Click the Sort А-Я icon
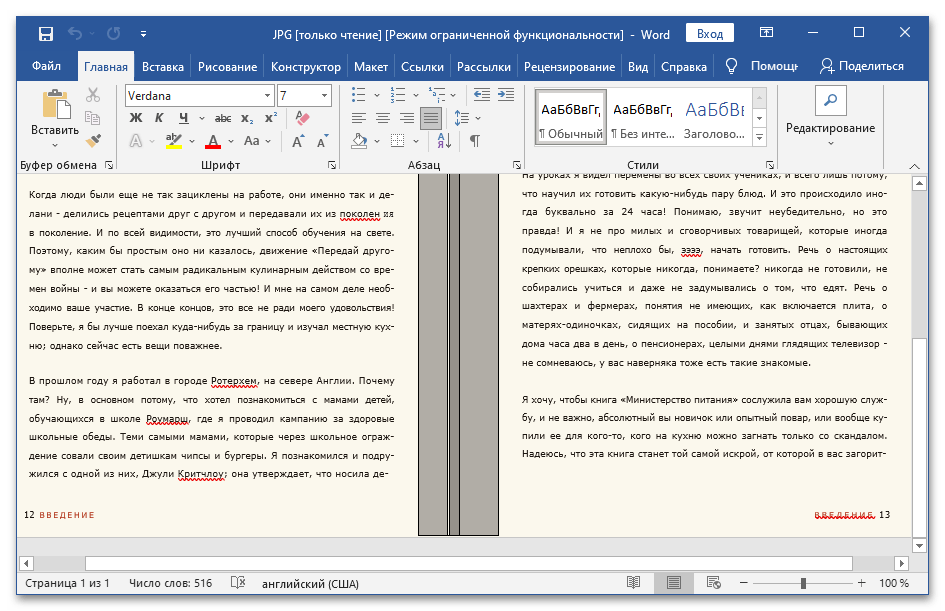This screenshot has height=611, width=945. 444,141
